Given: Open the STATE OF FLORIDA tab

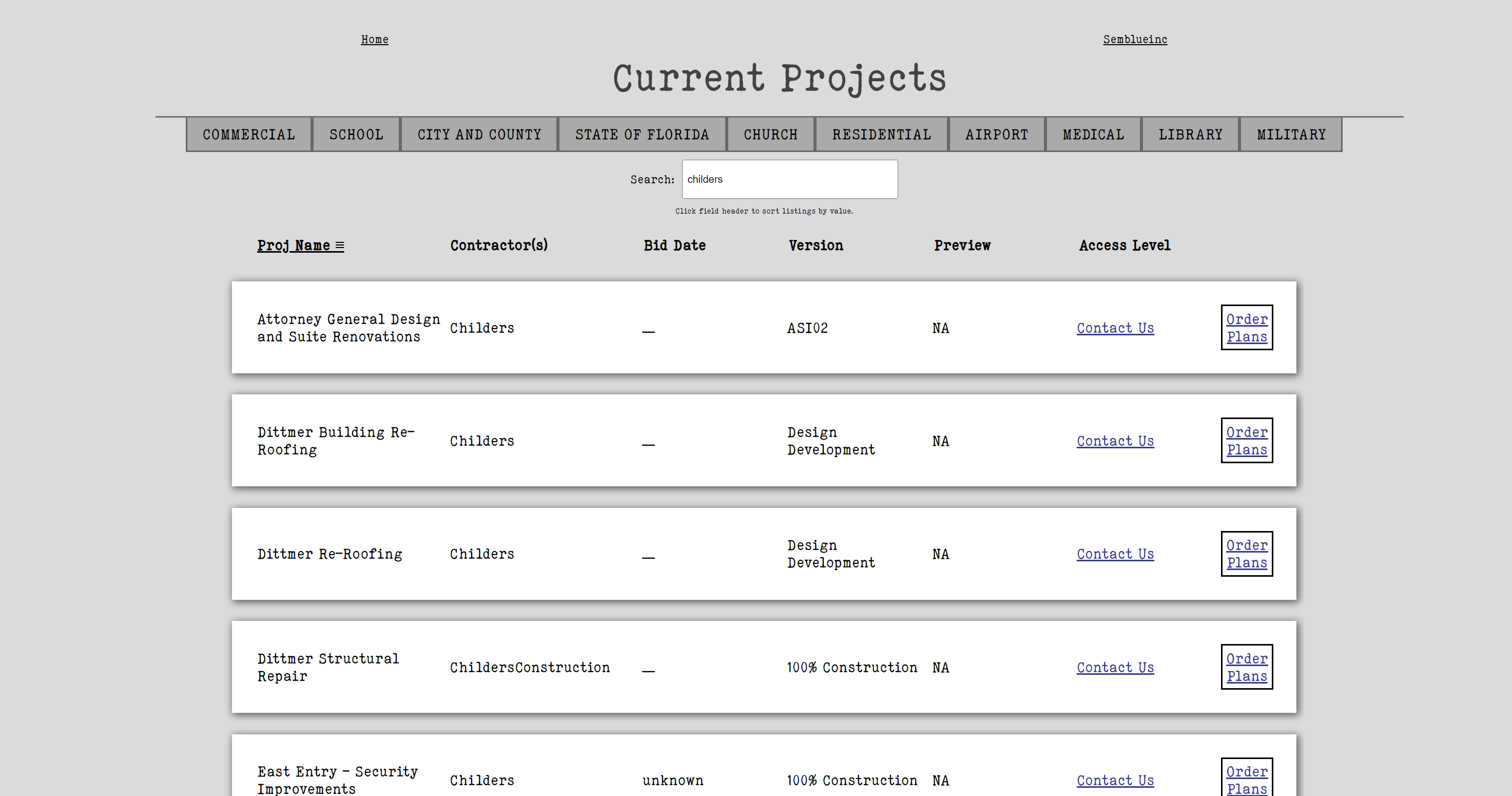Looking at the screenshot, I should (642, 135).
